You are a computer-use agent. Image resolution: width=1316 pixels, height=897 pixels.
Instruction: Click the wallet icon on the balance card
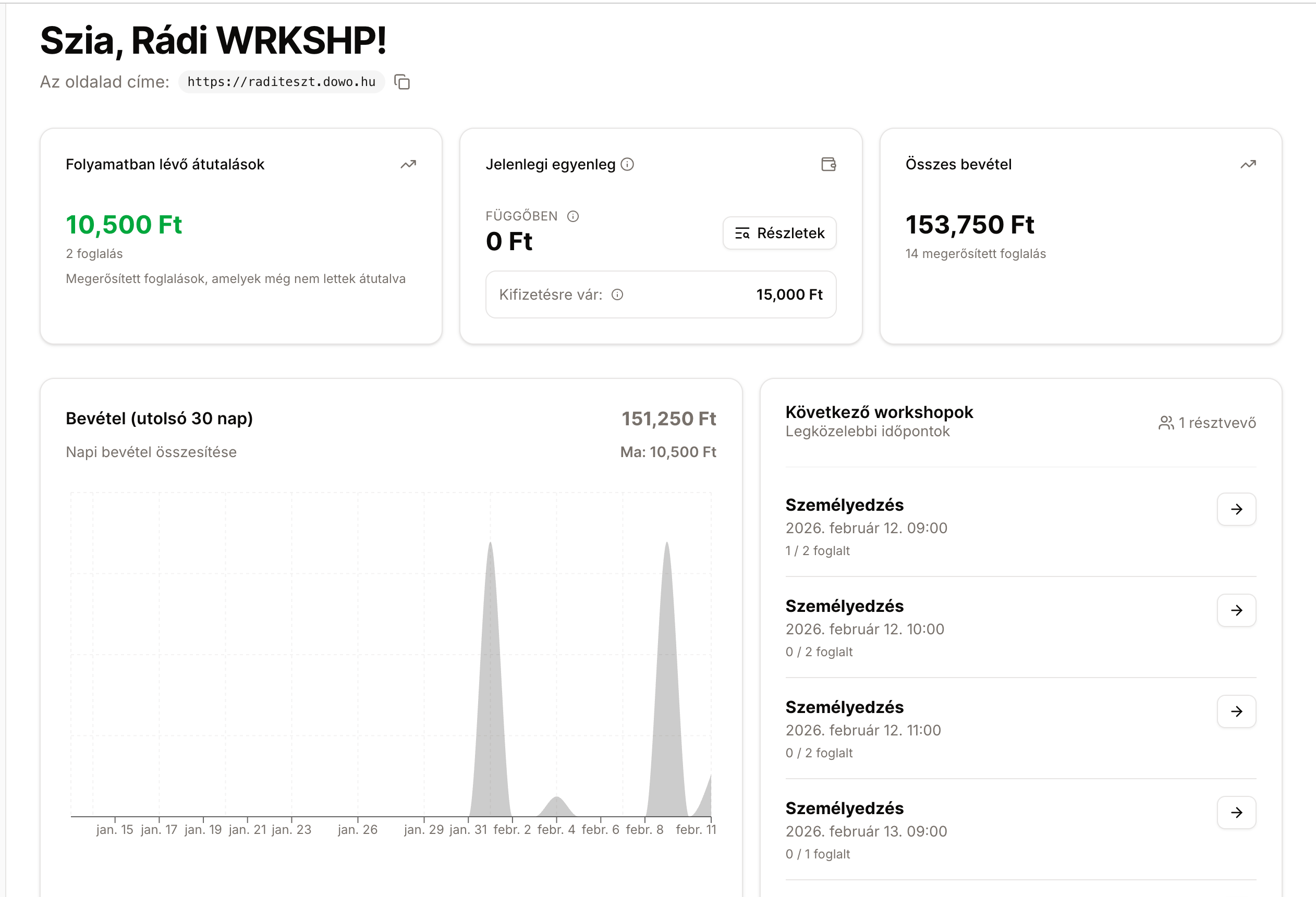point(828,164)
